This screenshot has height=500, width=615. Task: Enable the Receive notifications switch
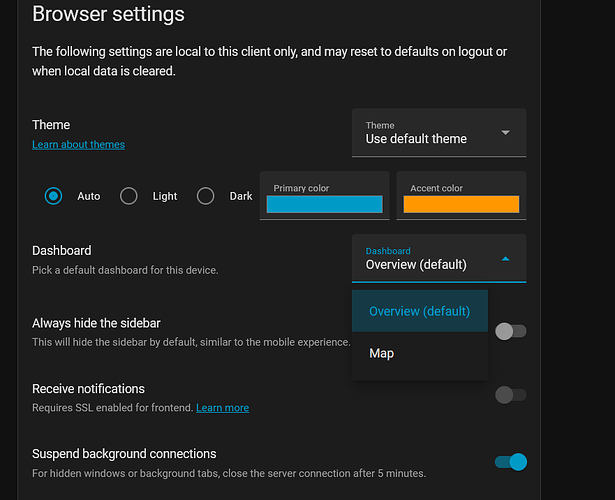point(510,395)
